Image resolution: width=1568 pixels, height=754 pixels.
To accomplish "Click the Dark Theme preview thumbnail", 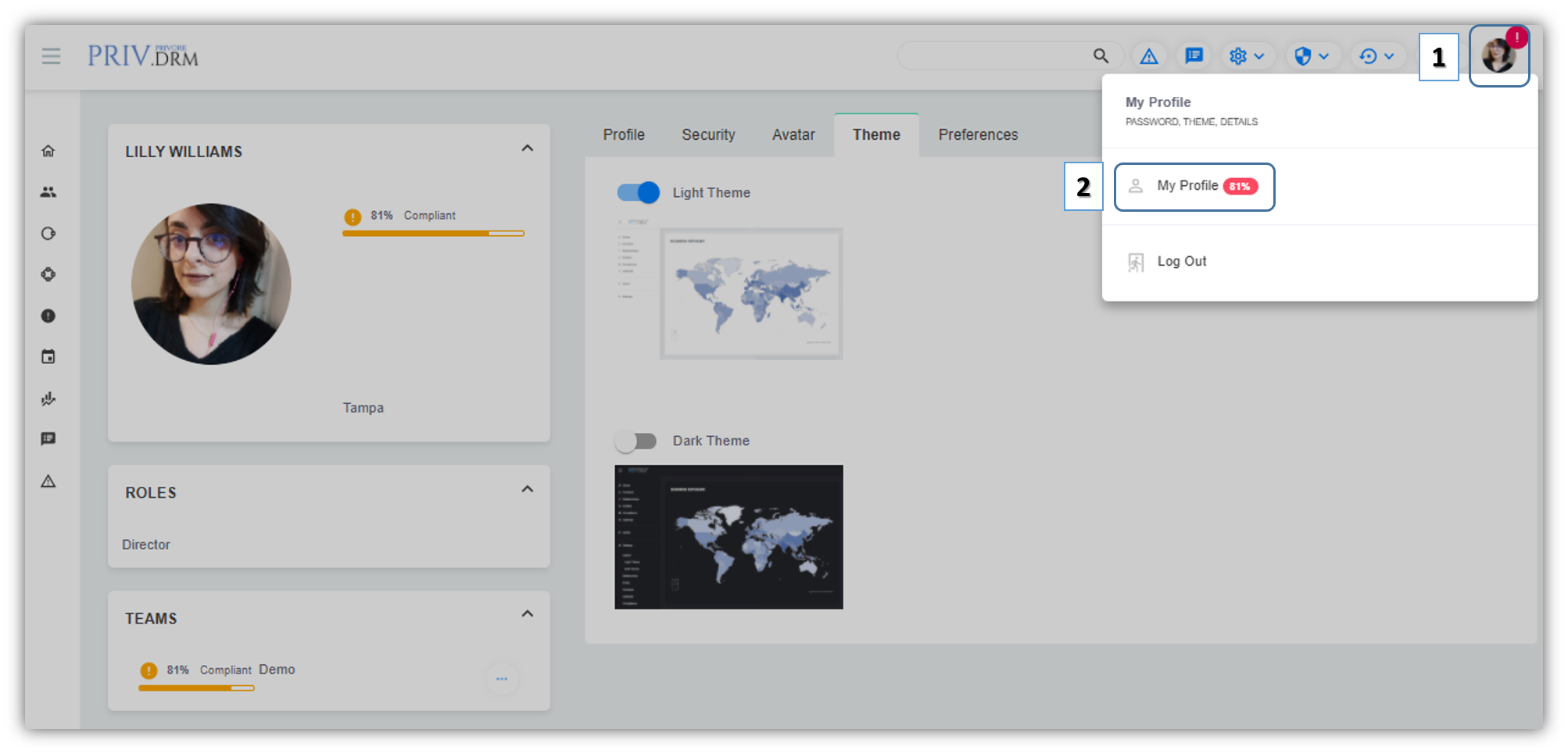I will pos(729,537).
